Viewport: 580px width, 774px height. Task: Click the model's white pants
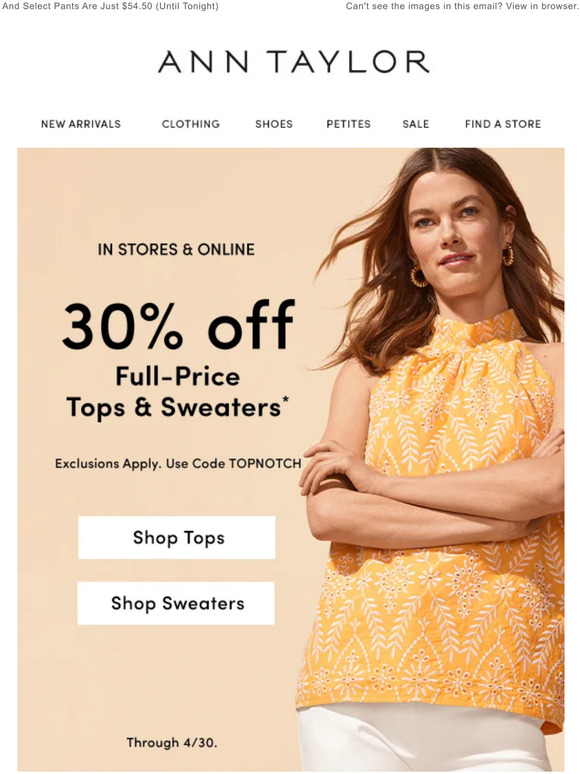(x=425, y=740)
